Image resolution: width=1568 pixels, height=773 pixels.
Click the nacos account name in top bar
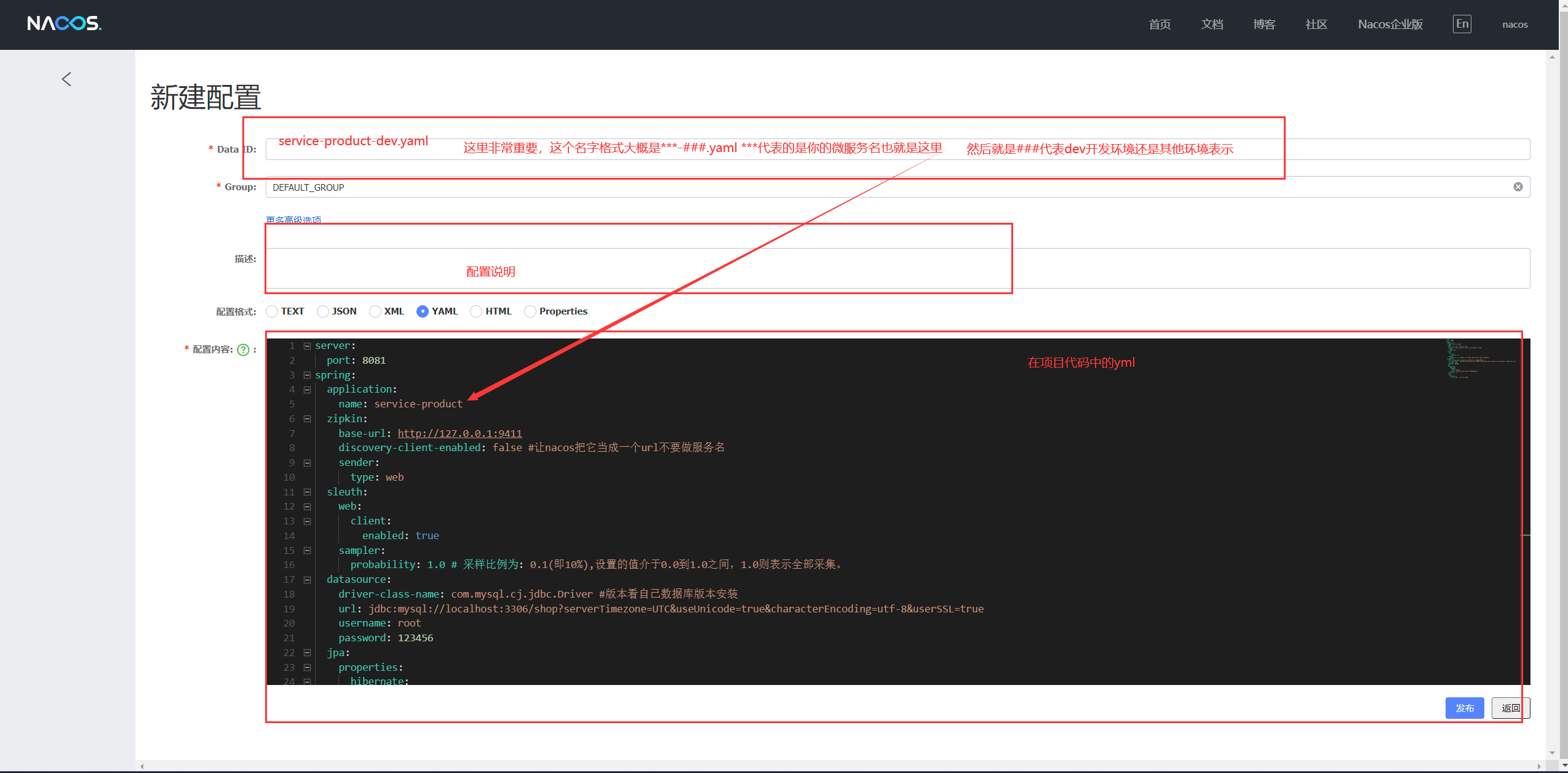[1514, 24]
